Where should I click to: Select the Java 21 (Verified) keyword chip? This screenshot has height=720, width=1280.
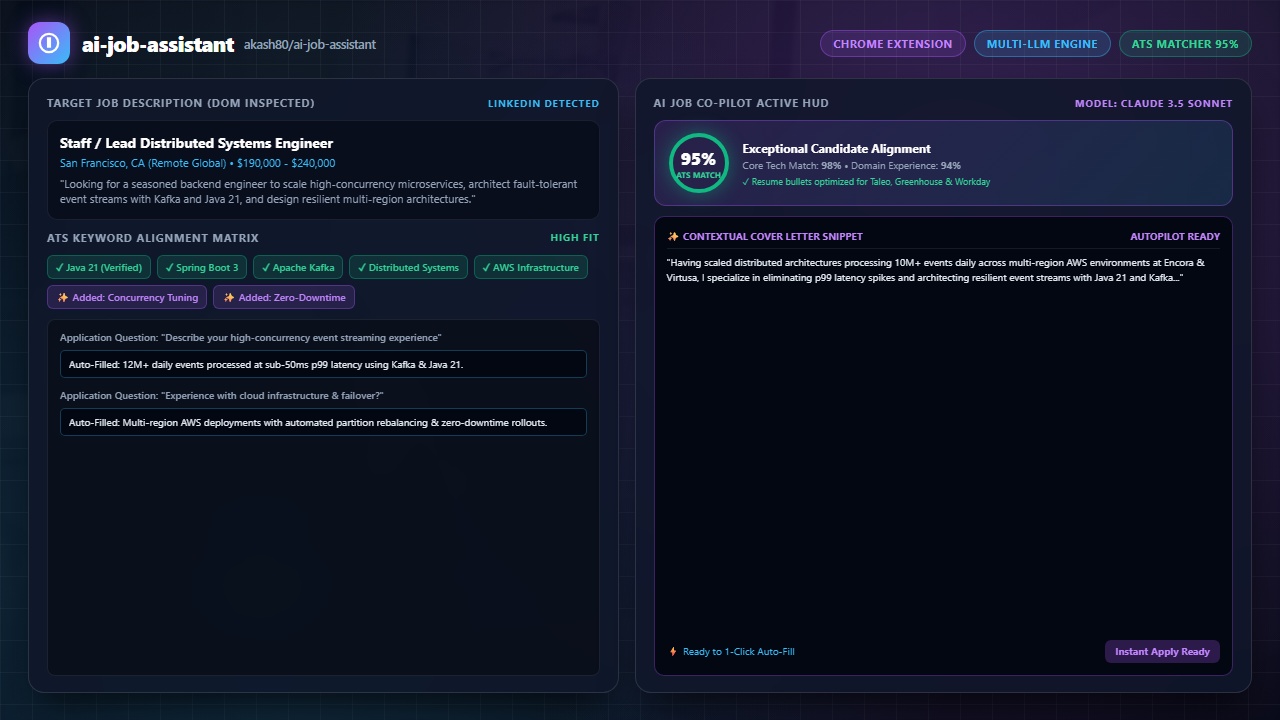pyautogui.click(x=99, y=268)
